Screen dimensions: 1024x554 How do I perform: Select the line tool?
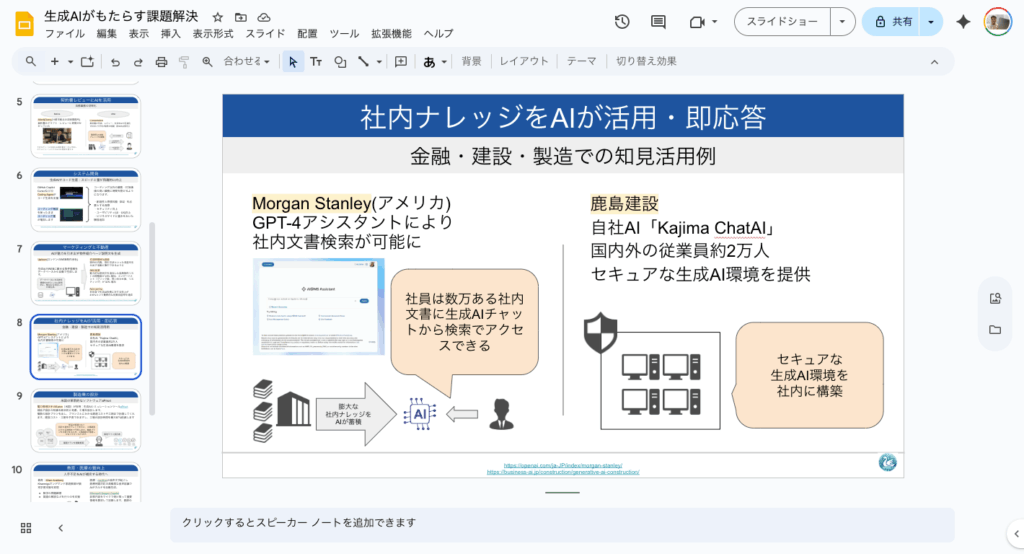tap(363, 62)
